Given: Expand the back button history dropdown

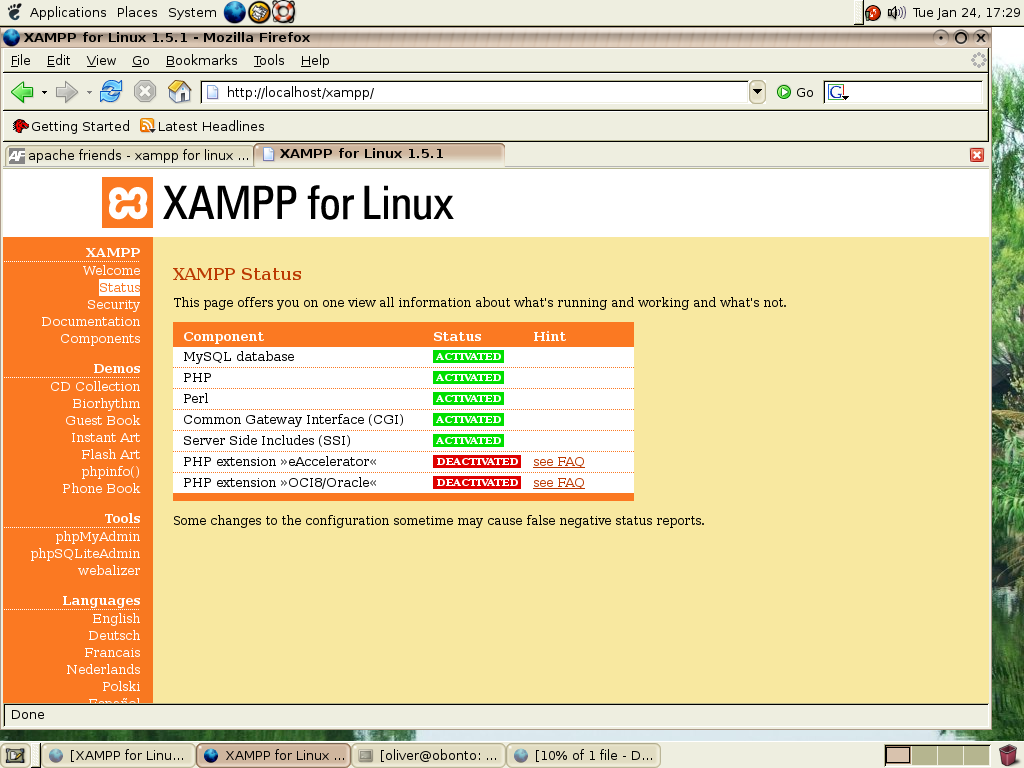Looking at the screenshot, I should tap(44, 92).
